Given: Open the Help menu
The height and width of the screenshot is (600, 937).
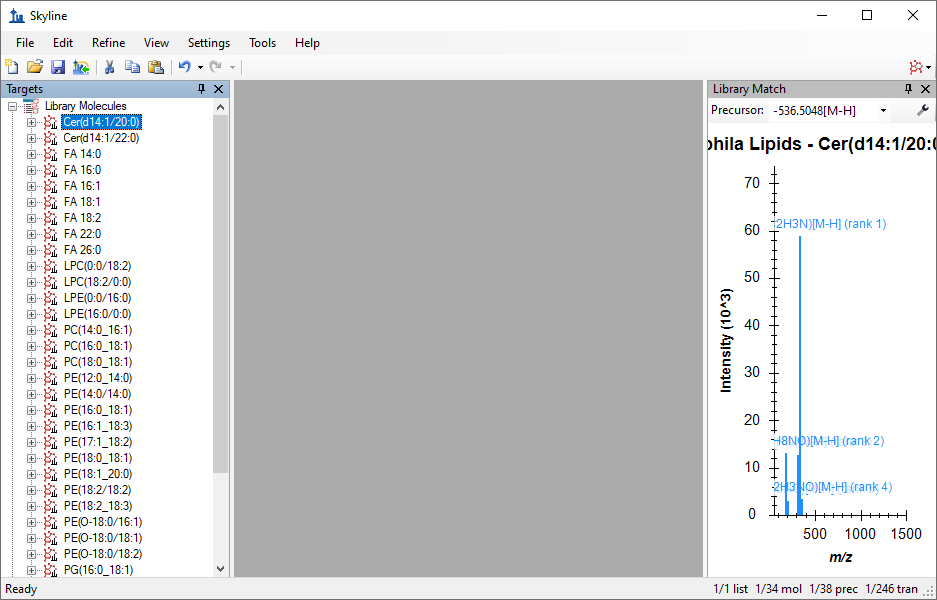Looking at the screenshot, I should click(x=307, y=43).
